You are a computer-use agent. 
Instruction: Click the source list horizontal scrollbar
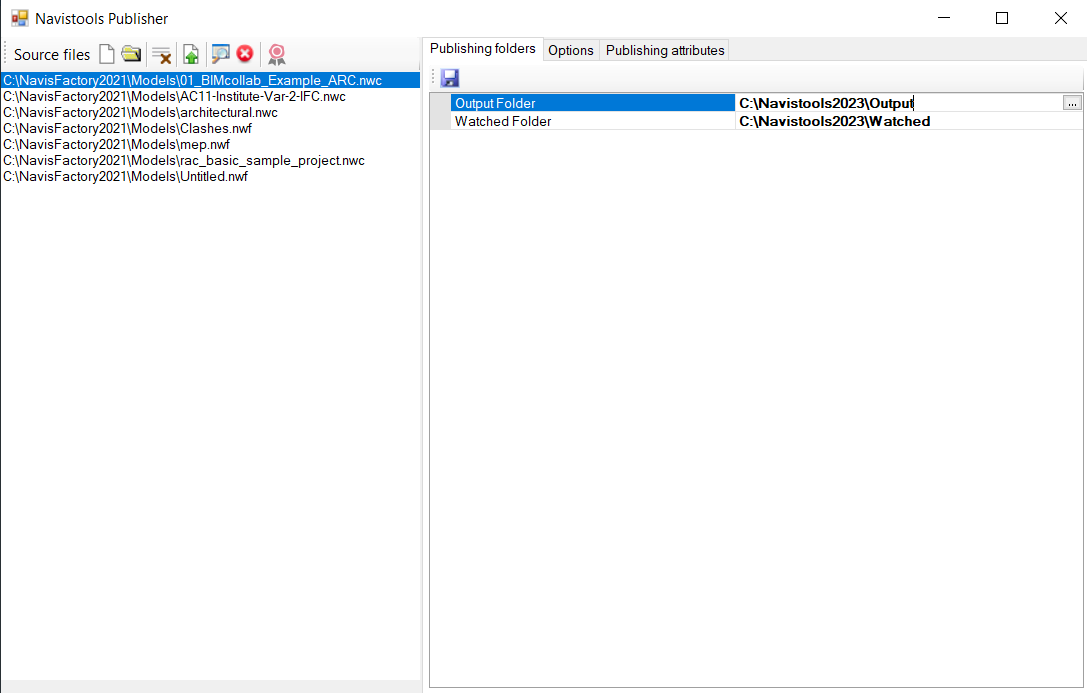tap(210, 686)
